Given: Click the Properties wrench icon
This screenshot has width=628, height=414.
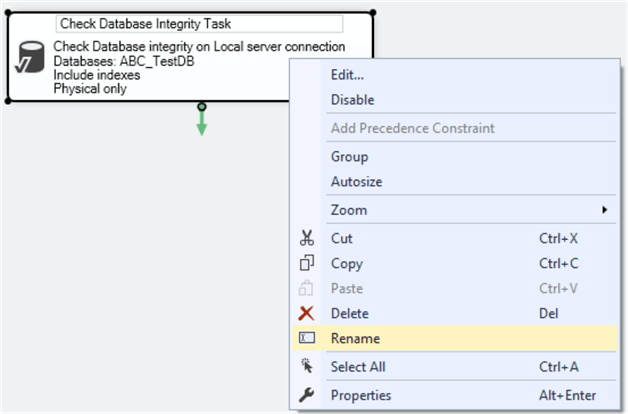Looking at the screenshot, I should [307, 395].
